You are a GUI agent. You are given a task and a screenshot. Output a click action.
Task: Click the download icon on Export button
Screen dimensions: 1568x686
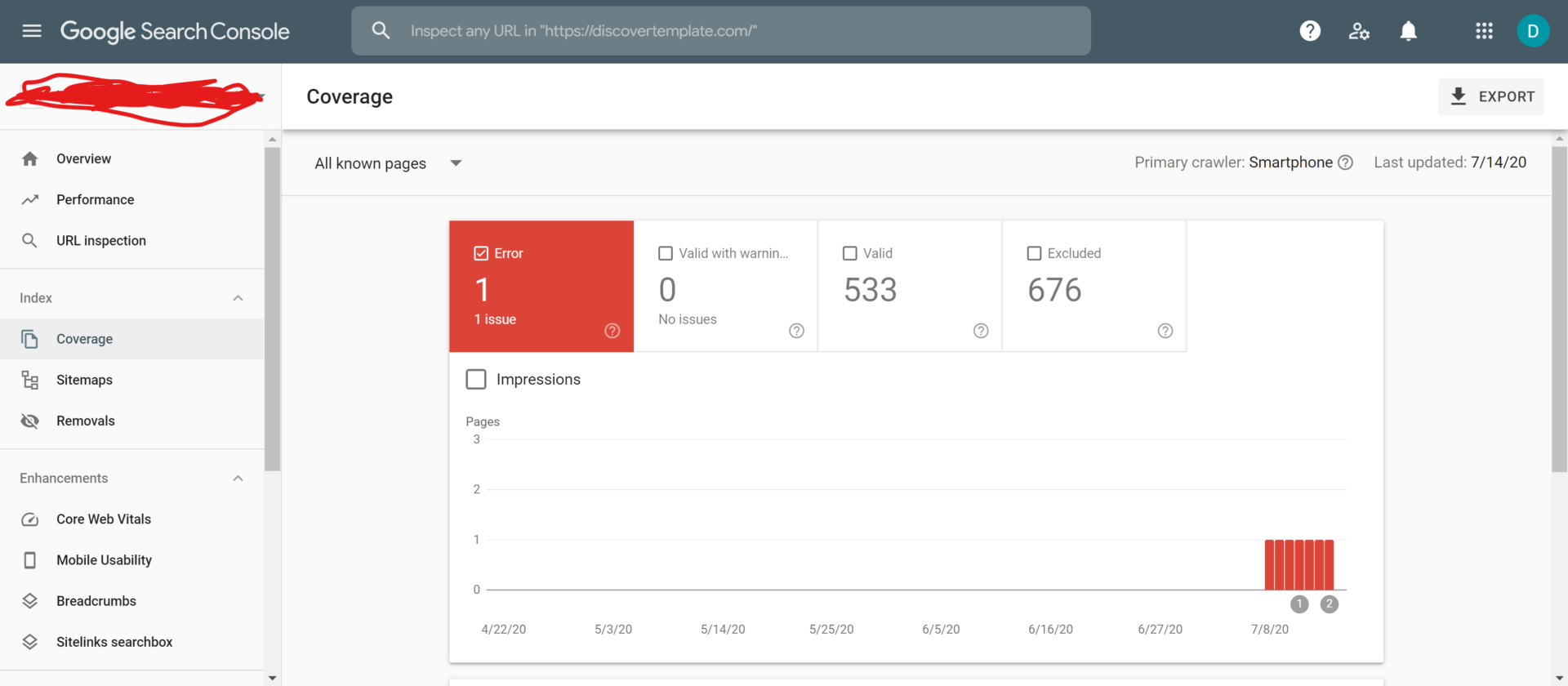[x=1458, y=96]
